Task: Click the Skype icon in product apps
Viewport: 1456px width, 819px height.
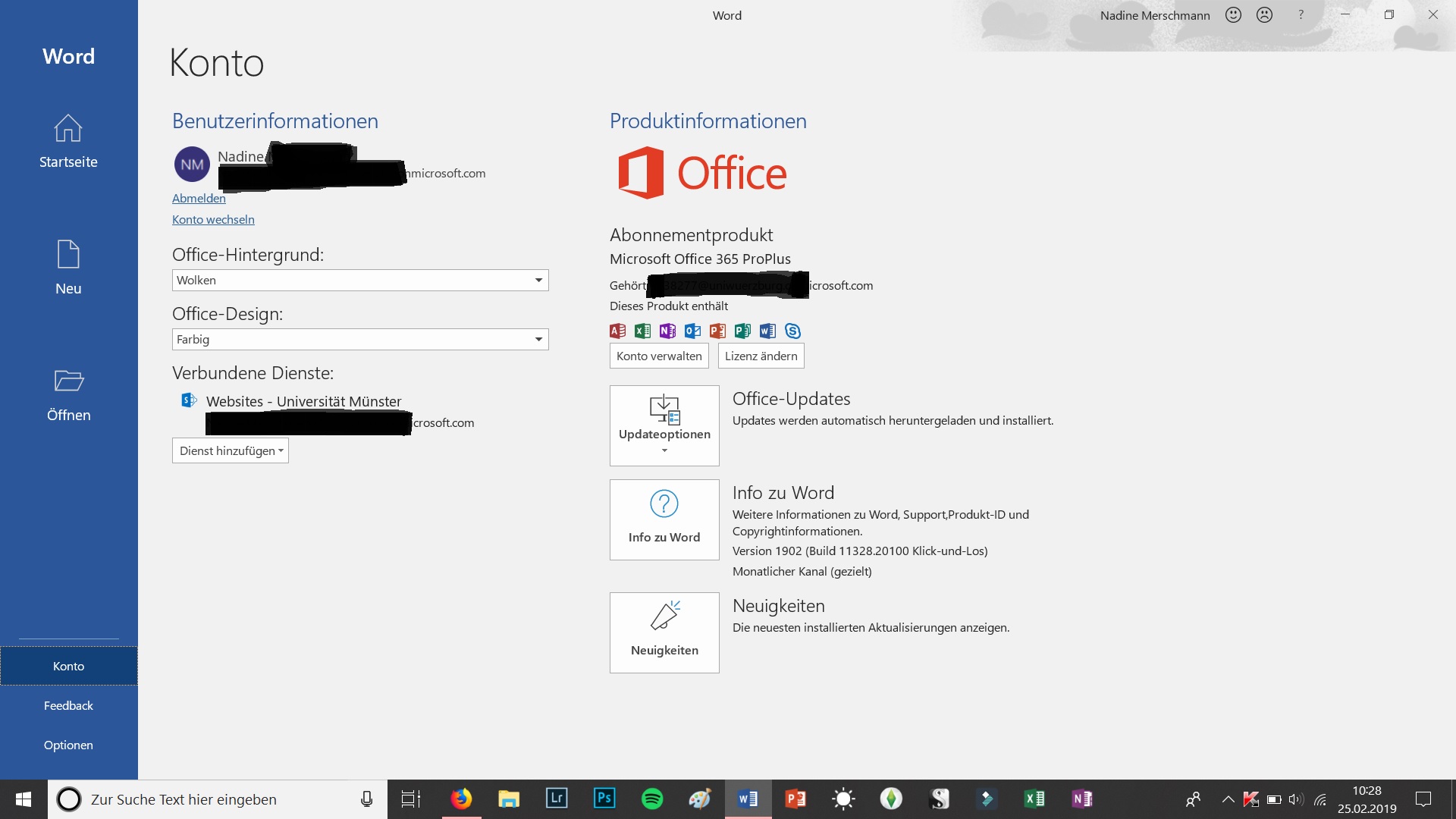Action: pyautogui.click(x=792, y=331)
